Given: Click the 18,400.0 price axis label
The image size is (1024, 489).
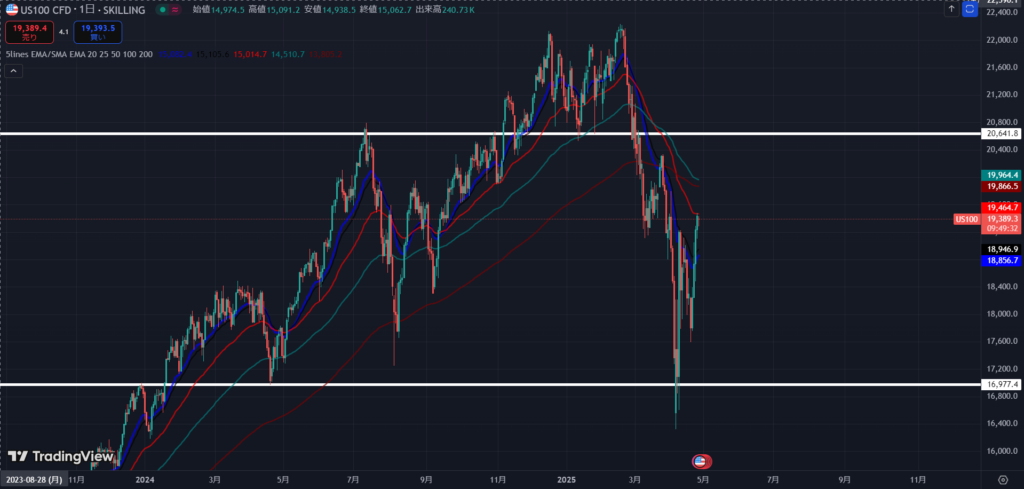Looking at the screenshot, I should pyautogui.click(x=1000, y=287).
